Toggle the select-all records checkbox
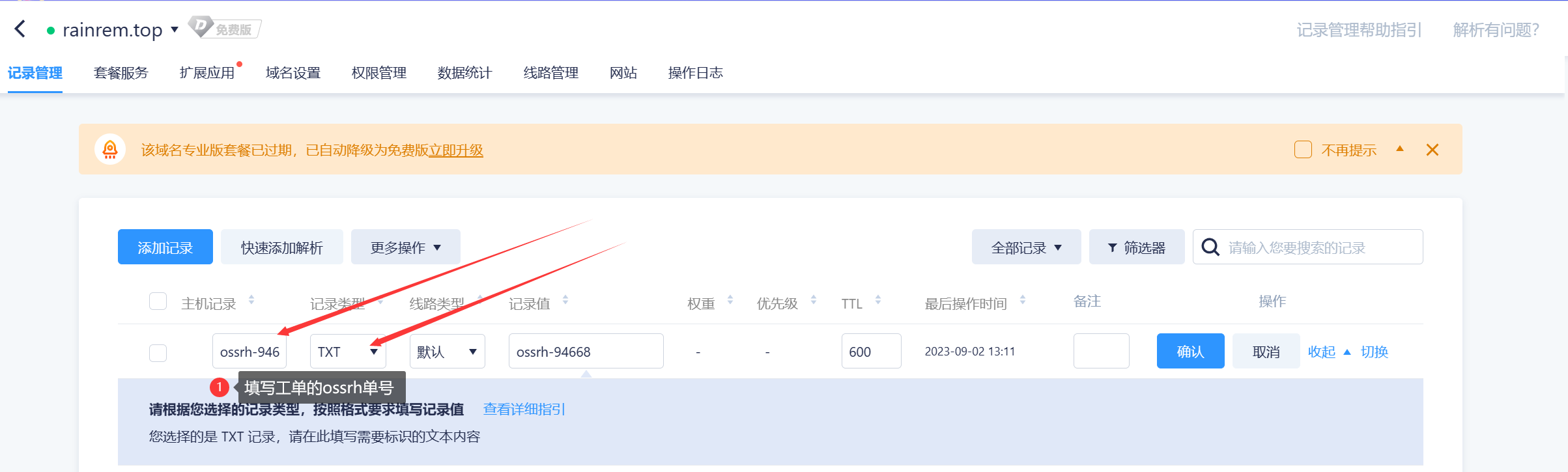The width and height of the screenshot is (1568, 472). [158, 301]
